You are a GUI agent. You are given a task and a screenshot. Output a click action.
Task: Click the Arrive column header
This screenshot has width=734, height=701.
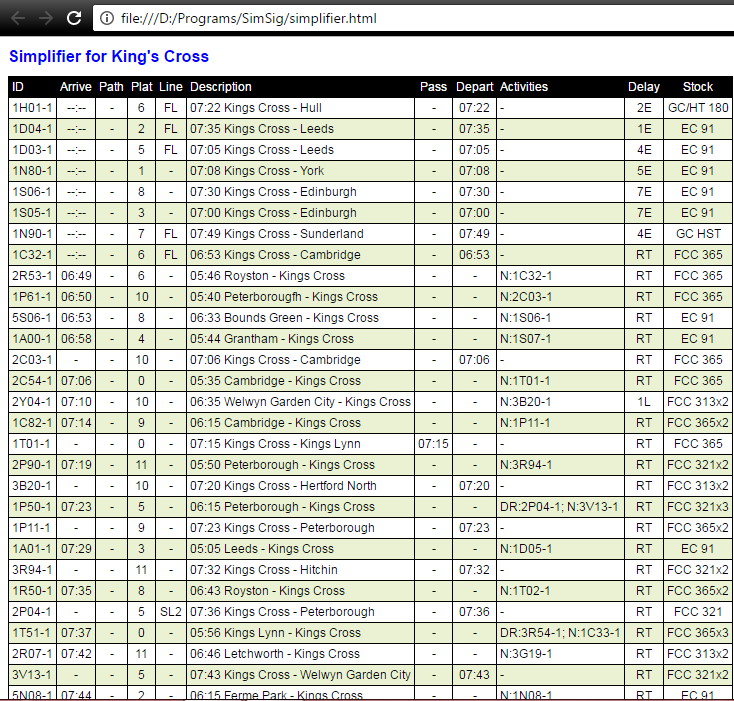tap(76, 87)
